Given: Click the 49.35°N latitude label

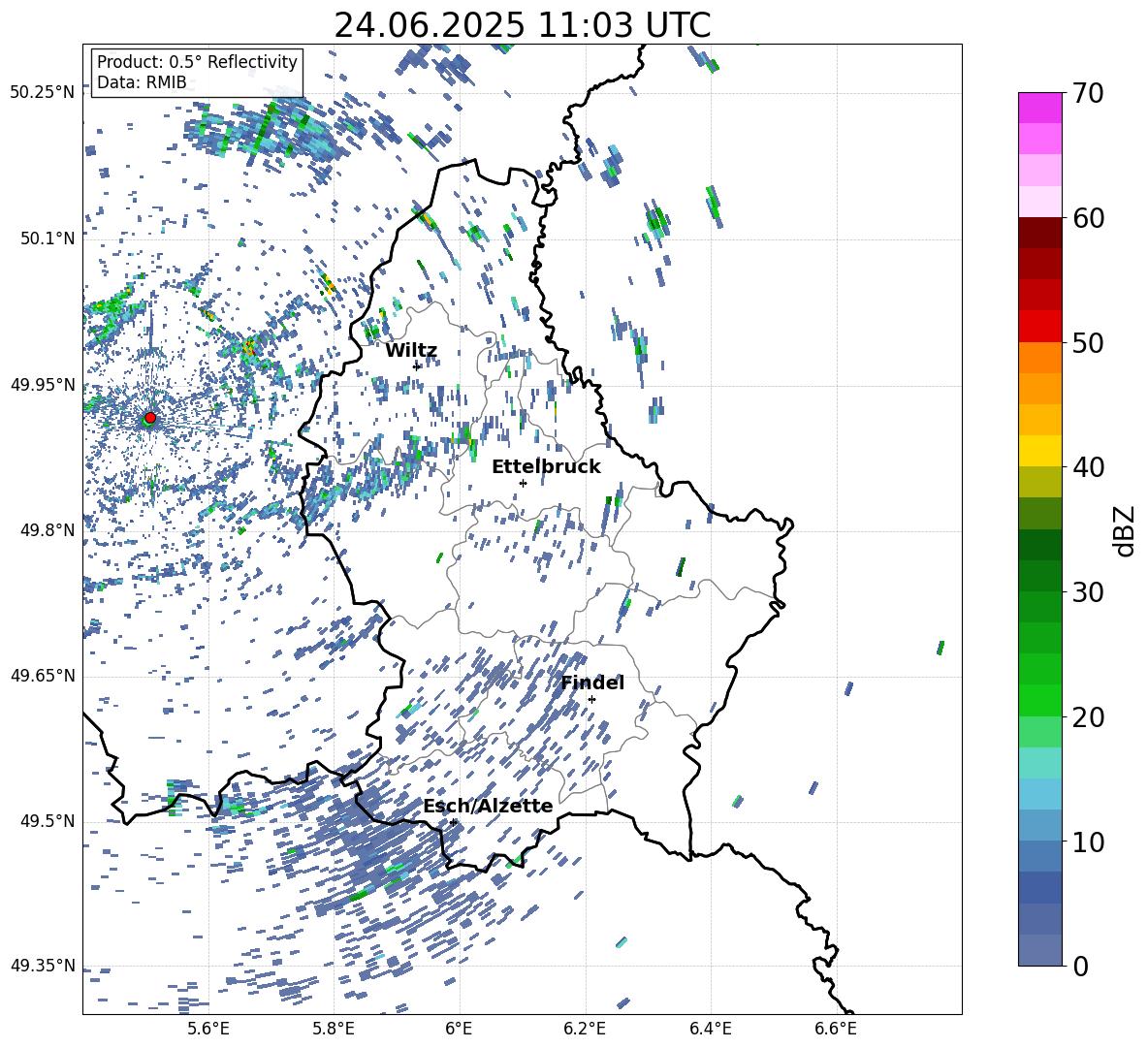Looking at the screenshot, I should click(x=43, y=966).
